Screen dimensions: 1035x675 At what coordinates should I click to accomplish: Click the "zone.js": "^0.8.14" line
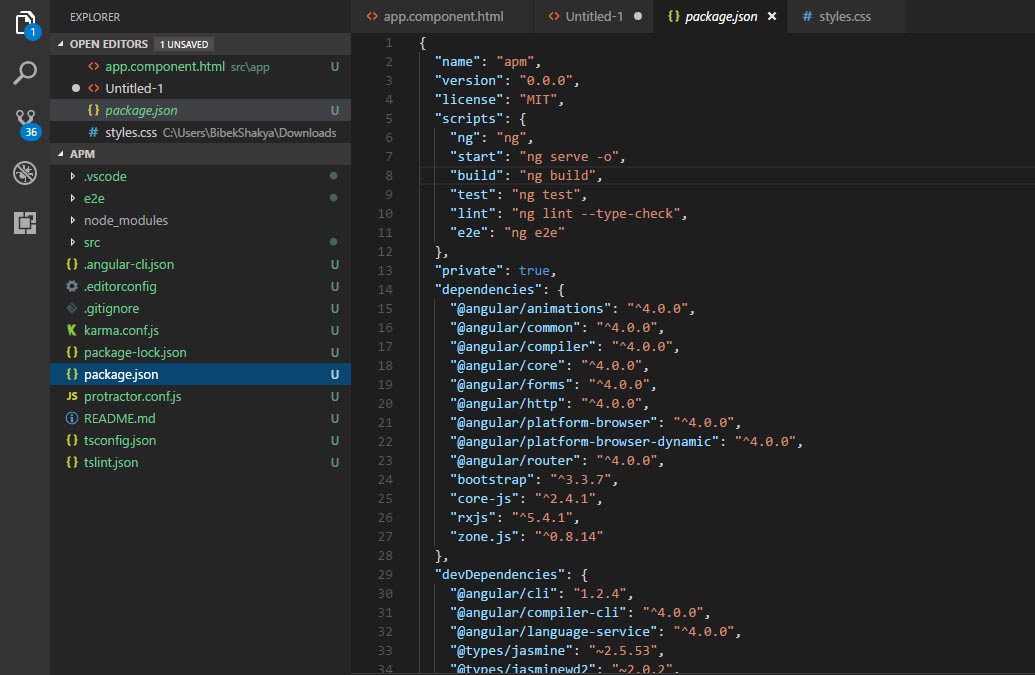(x=526, y=536)
